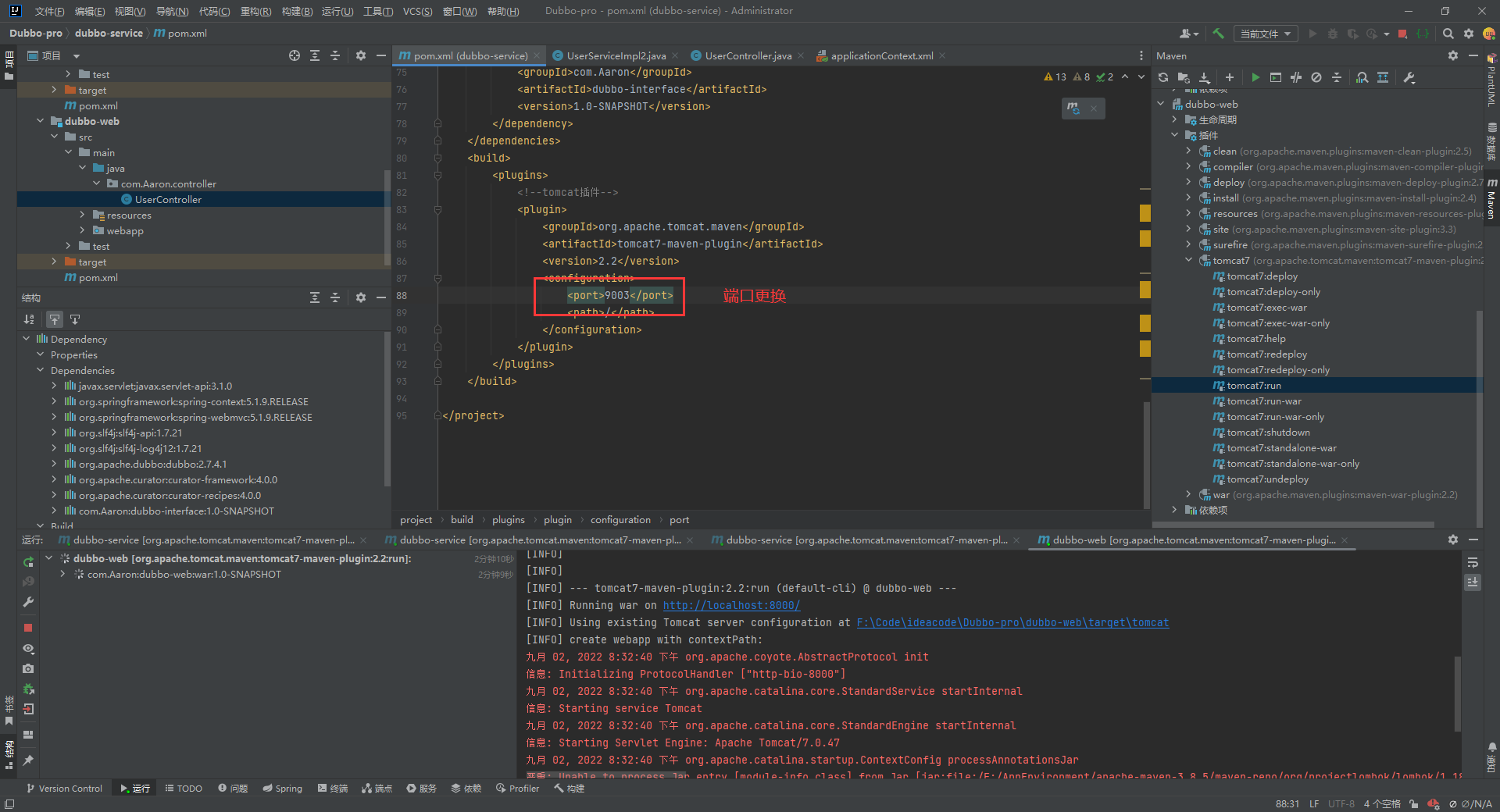Open the Maven Execute Goal icon
Screen dimensions: 1500x812
1276,77
